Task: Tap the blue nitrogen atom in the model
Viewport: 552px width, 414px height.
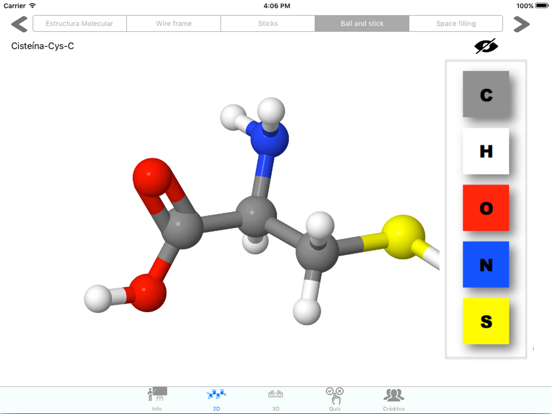Action: coord(269,138)
